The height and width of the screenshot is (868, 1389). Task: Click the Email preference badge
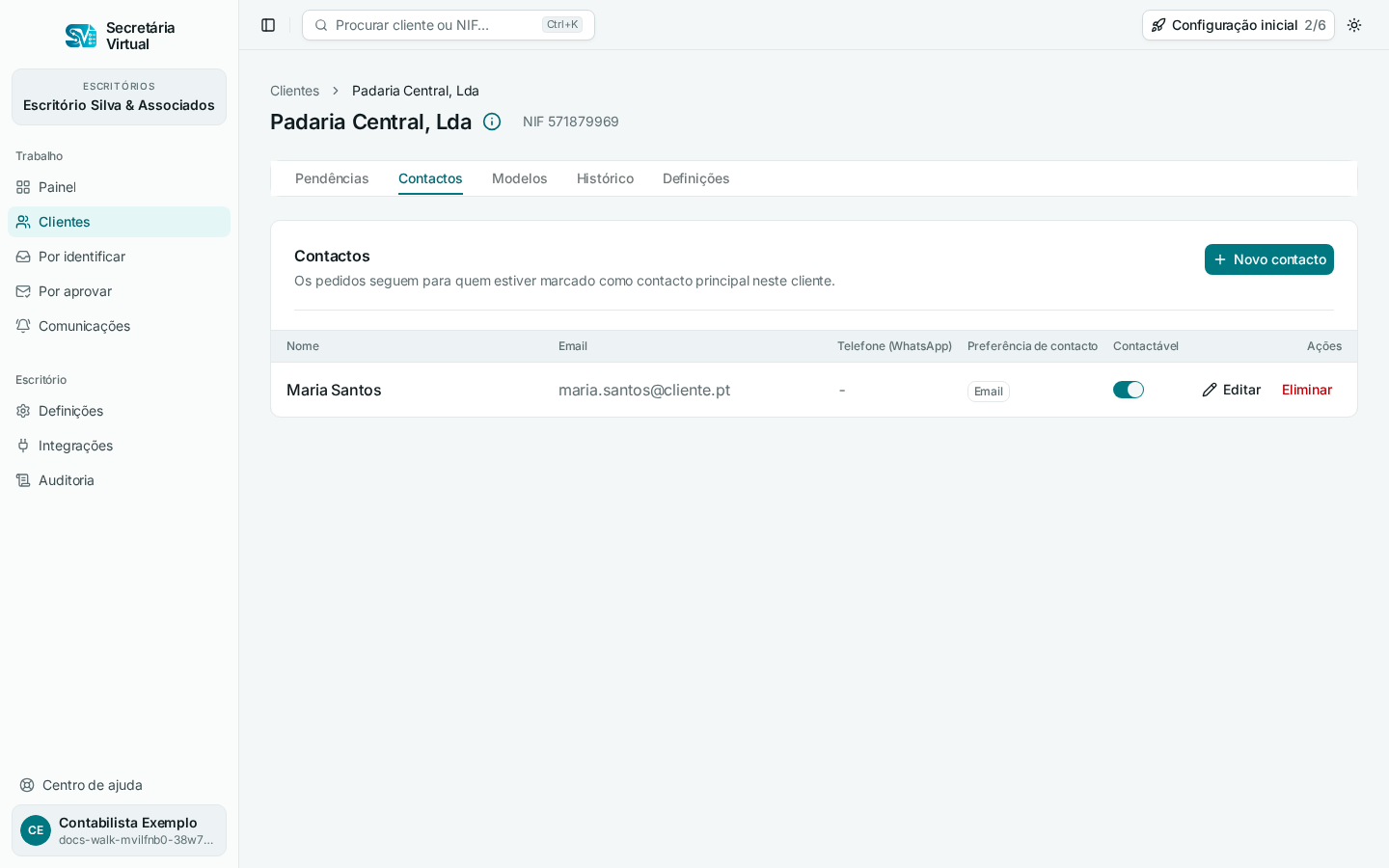[989, 391]
